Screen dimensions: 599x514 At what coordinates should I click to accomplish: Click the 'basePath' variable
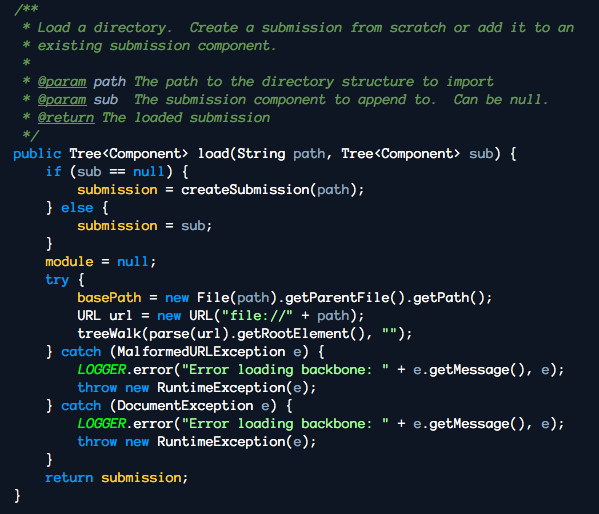click(109, 298)
